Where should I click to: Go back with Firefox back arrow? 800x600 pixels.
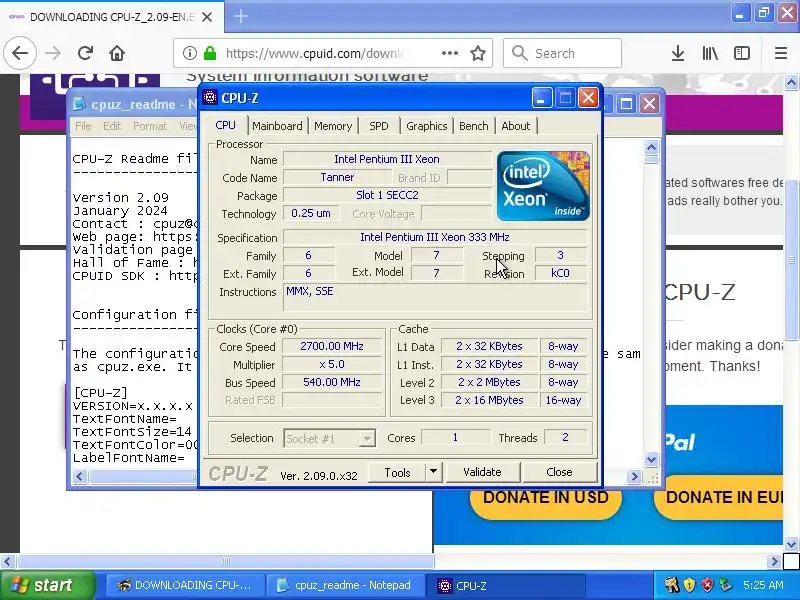point(20,53)
